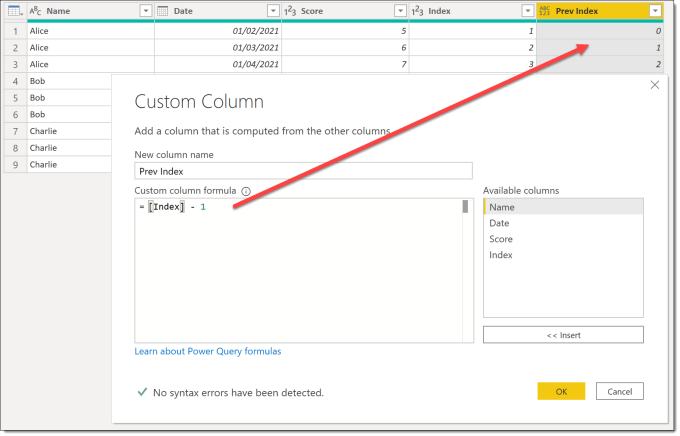Click the Insert button

point(563,335)
